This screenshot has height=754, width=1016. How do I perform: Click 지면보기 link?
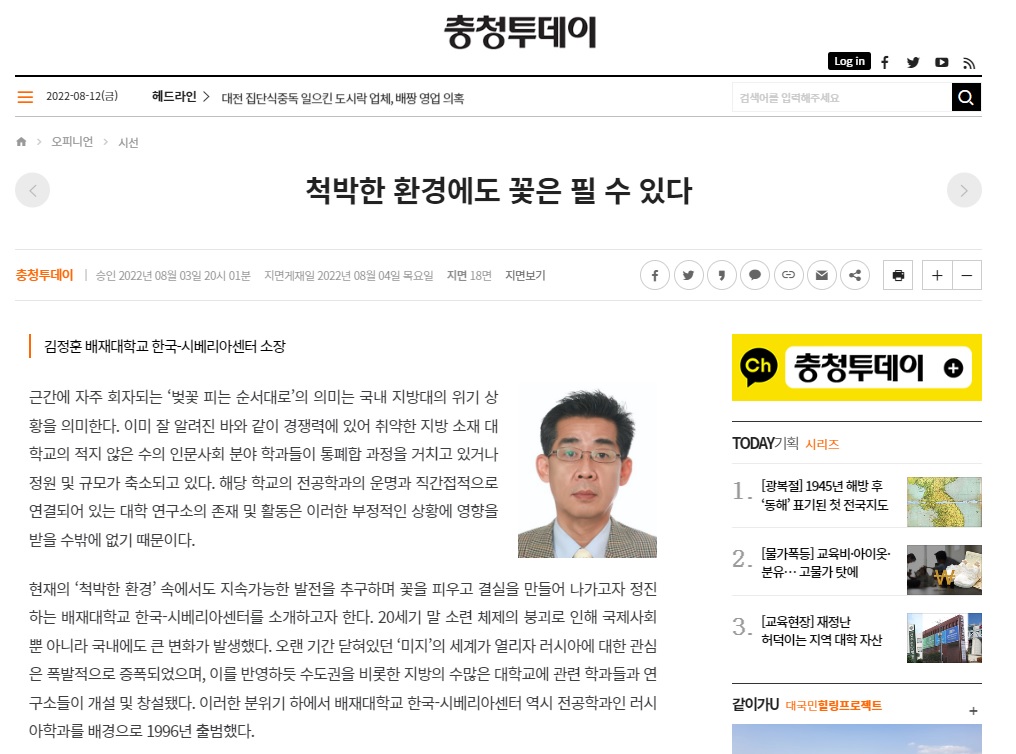pyautogui.click(x=525, y=275)
